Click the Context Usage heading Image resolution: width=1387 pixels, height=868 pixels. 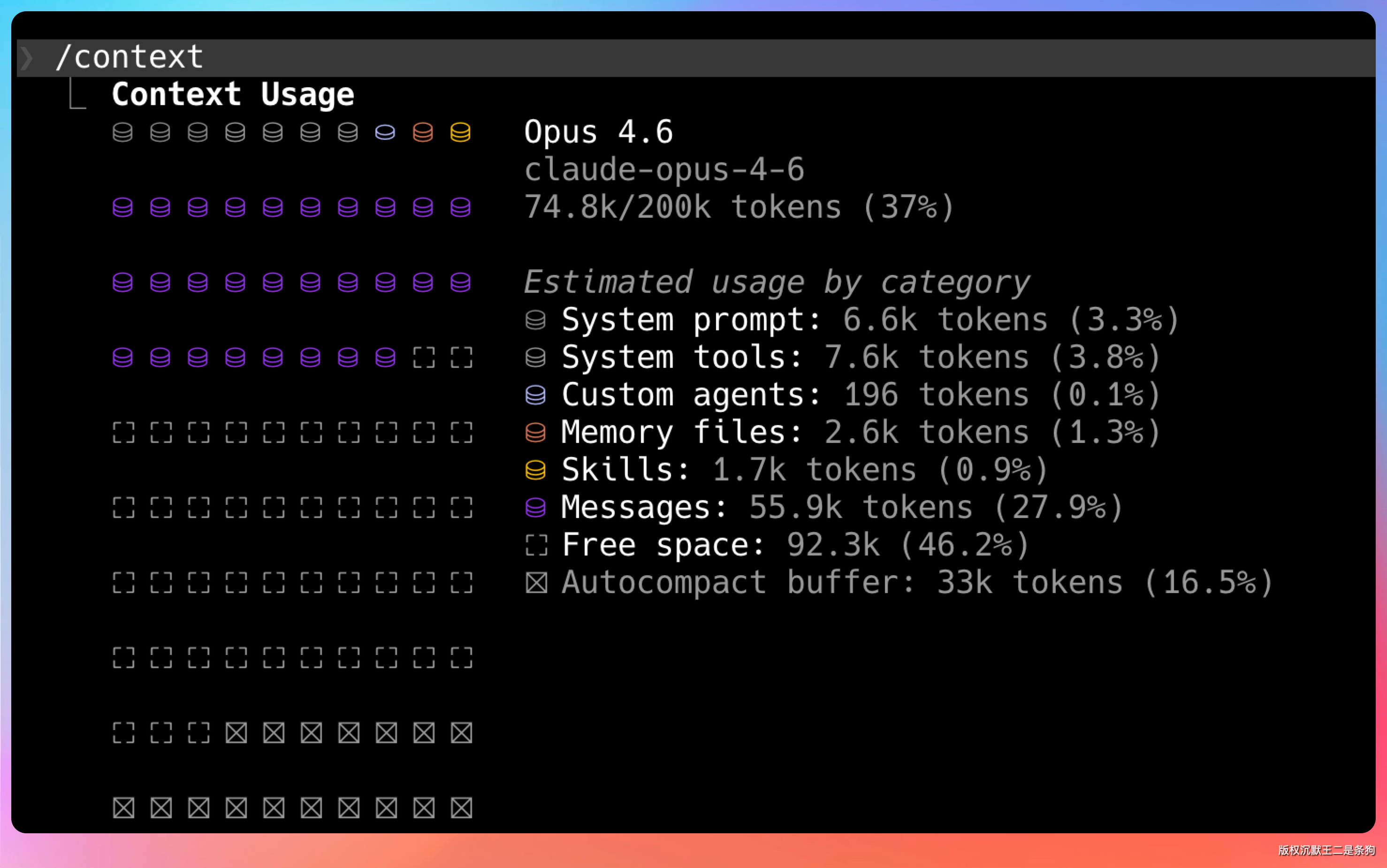pos(233,94)
